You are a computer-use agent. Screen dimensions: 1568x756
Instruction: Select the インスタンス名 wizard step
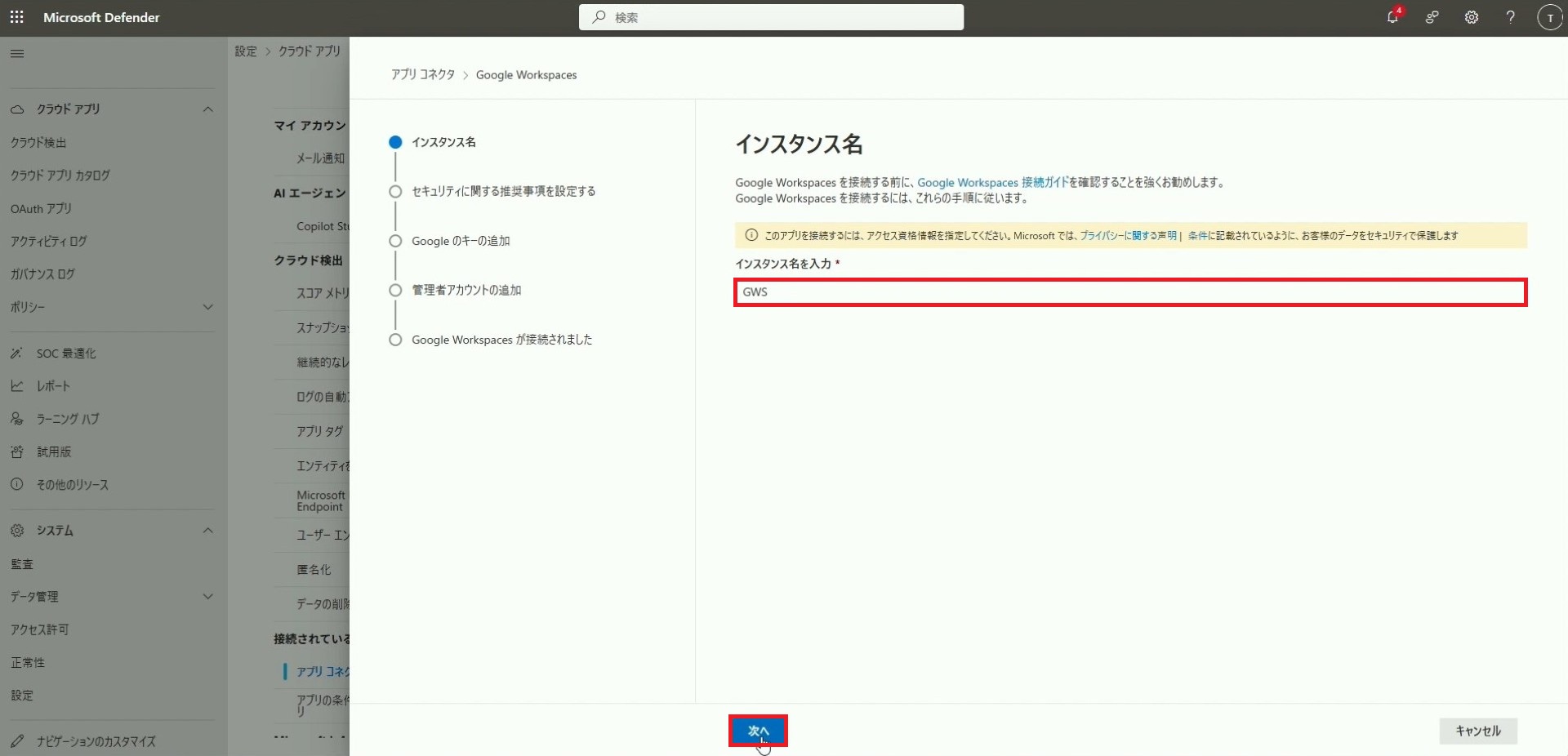click(443, 142)
